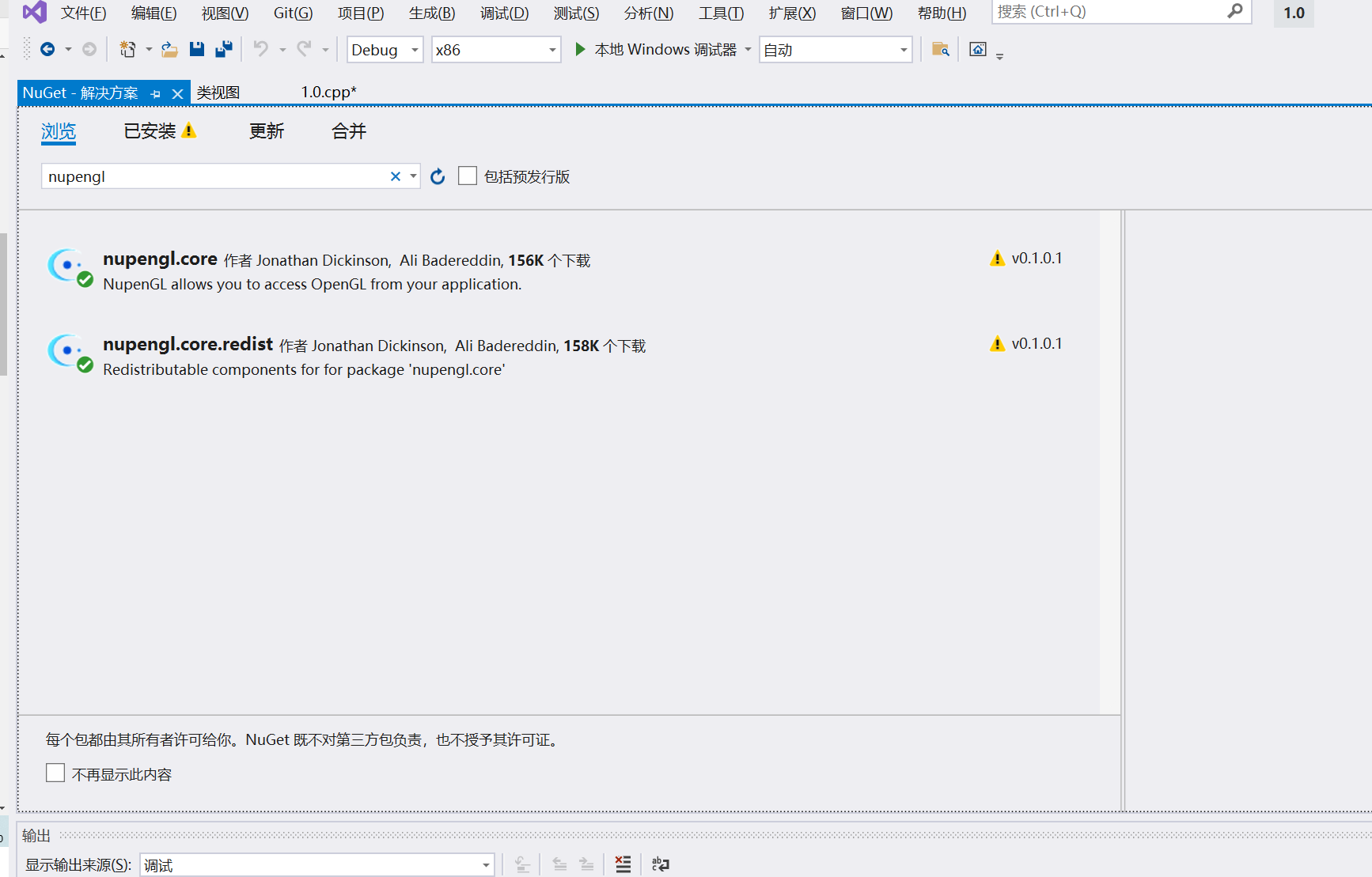Click the package list vertical scrollbar
1372x877 pixels.
point(1110,463)
